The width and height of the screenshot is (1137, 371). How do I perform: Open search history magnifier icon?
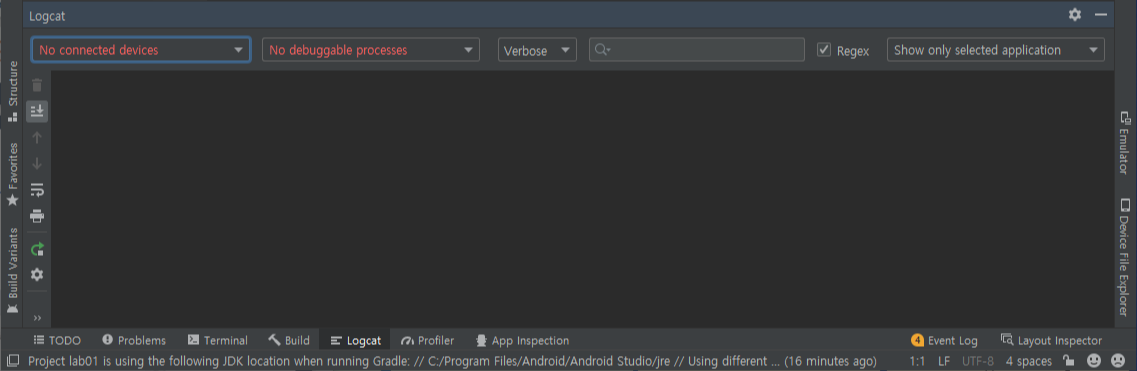602,49
